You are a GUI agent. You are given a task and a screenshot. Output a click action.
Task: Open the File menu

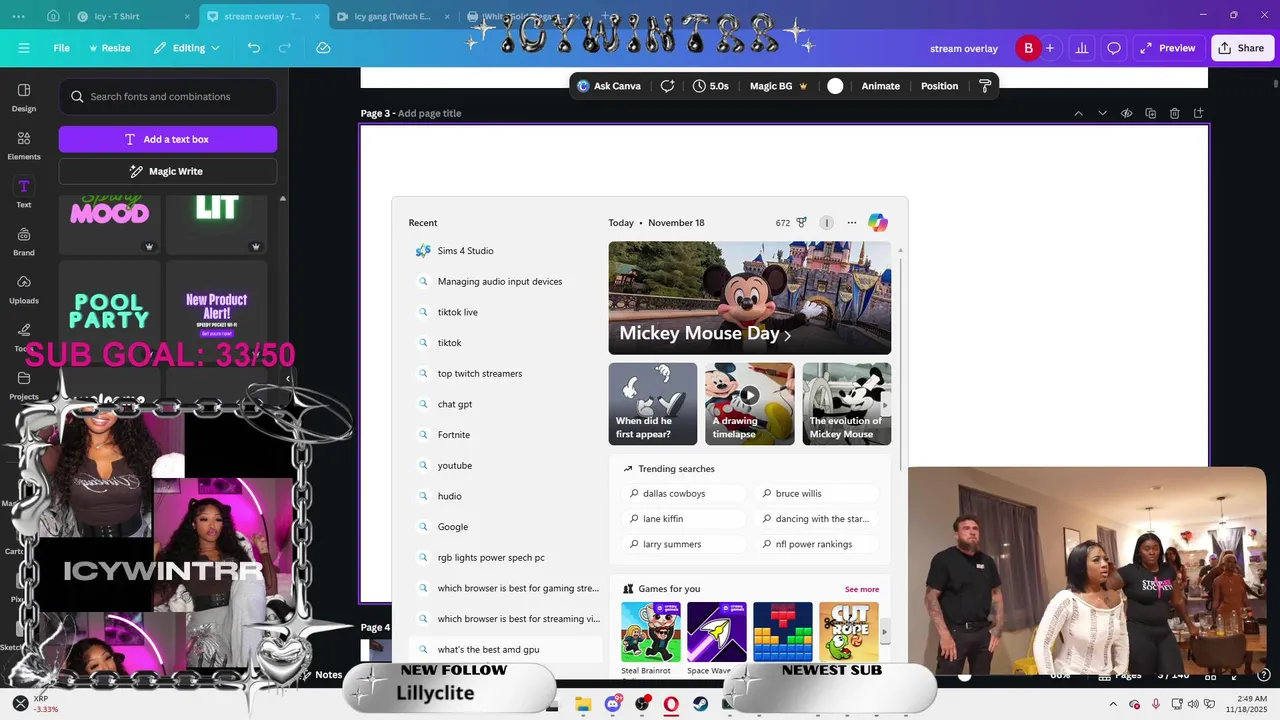coord(62,48)
